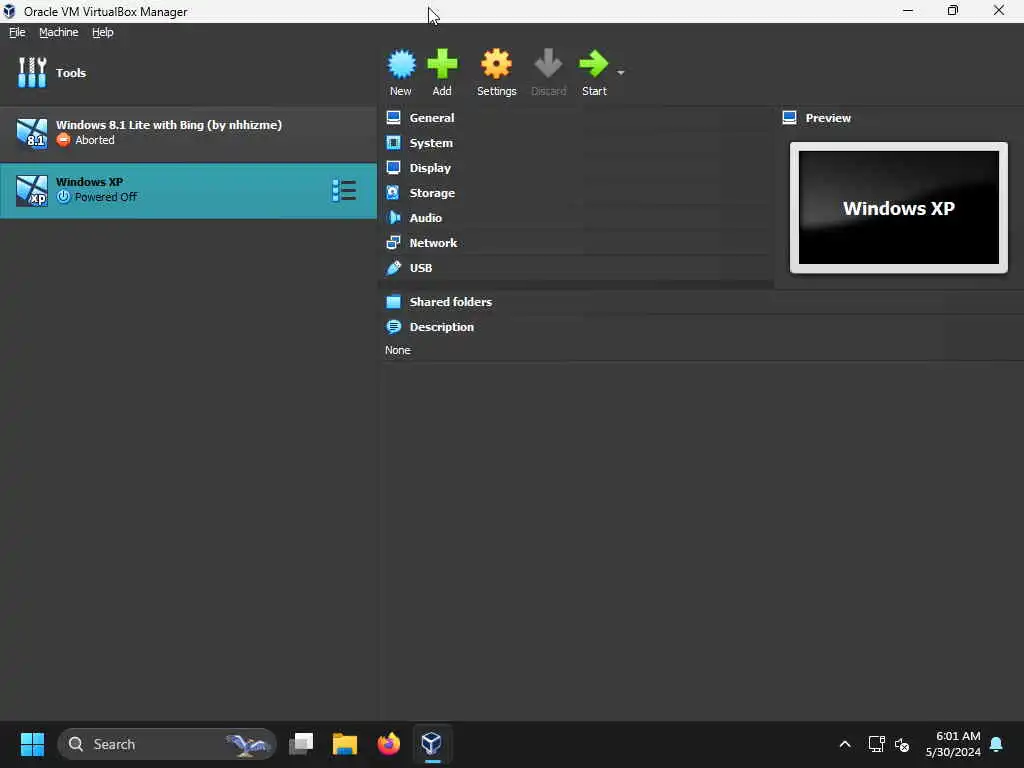Open the File menu
The height and width of the screenshot is (768, 1024).
point(17,32)
